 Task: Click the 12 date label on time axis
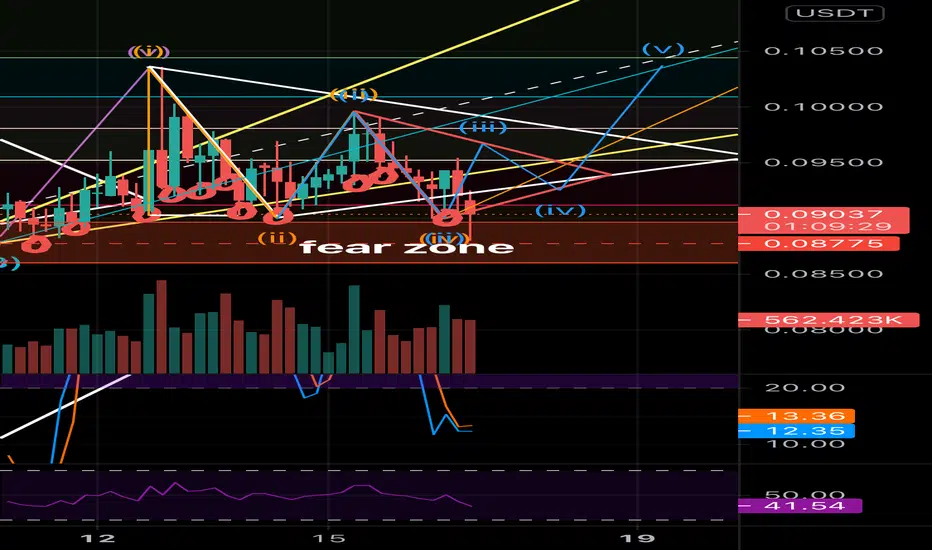tap(97, 538)
